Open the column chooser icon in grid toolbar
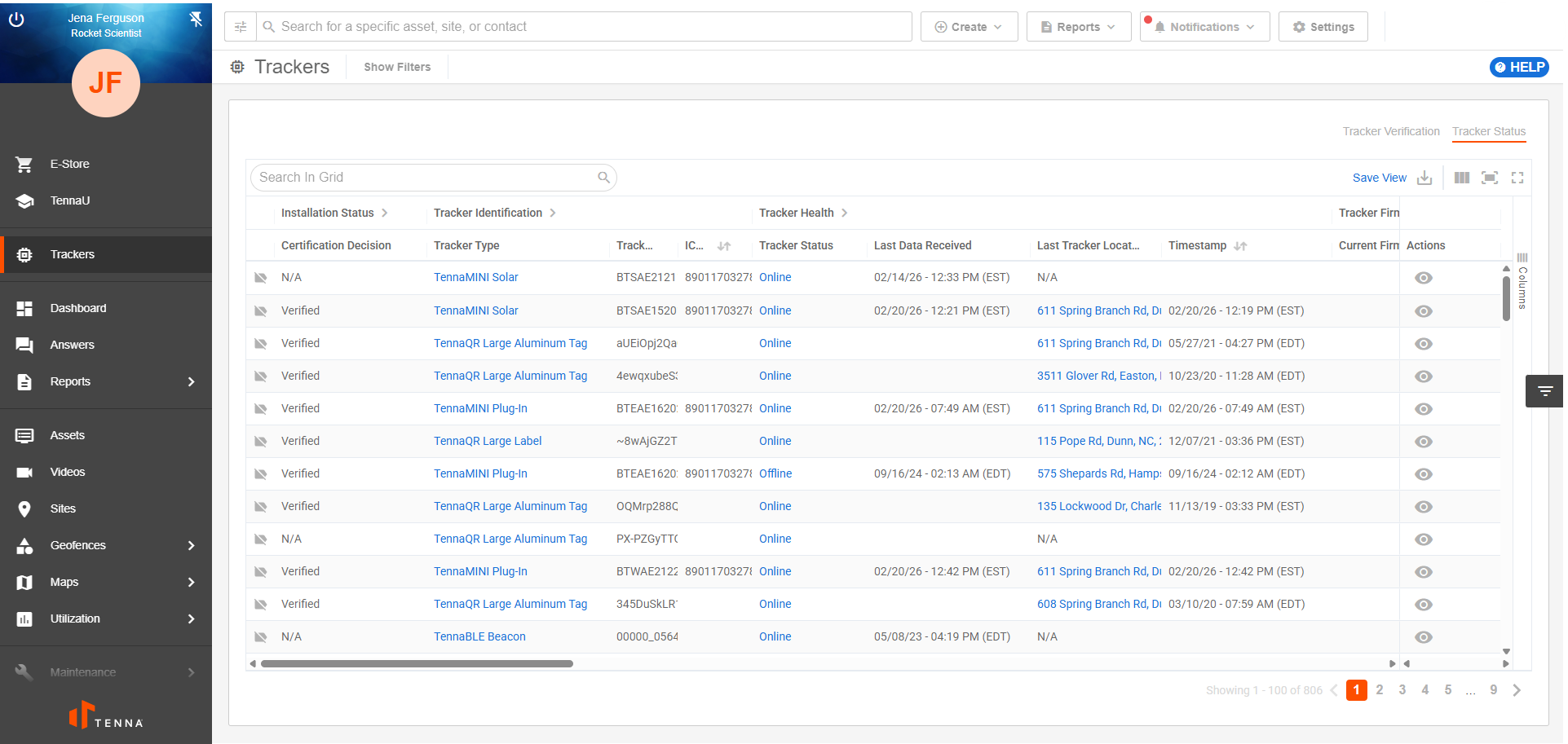The image size is (1568, 744). point(1462,178)
